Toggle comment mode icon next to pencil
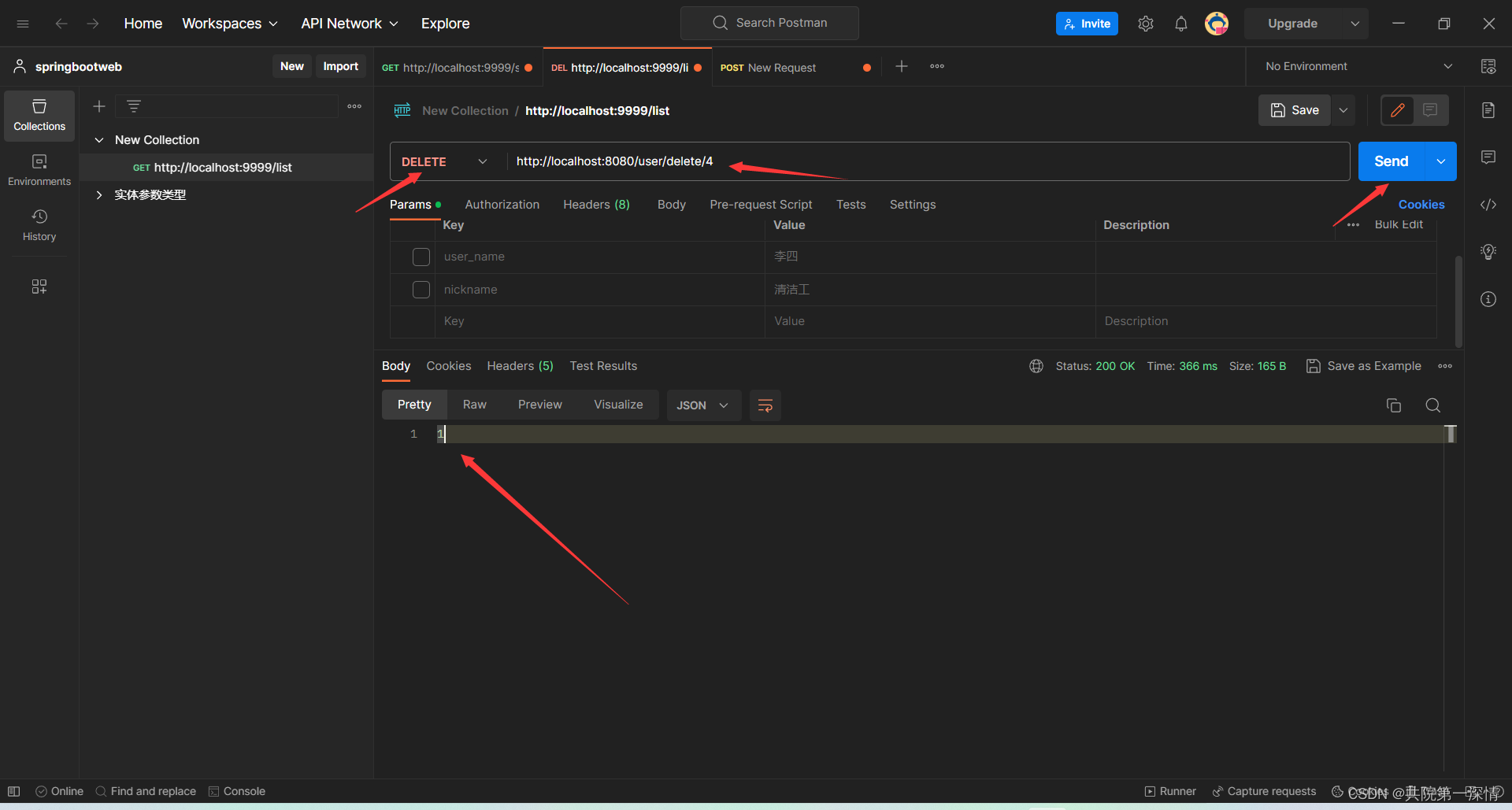 (x=1431, y=110)
